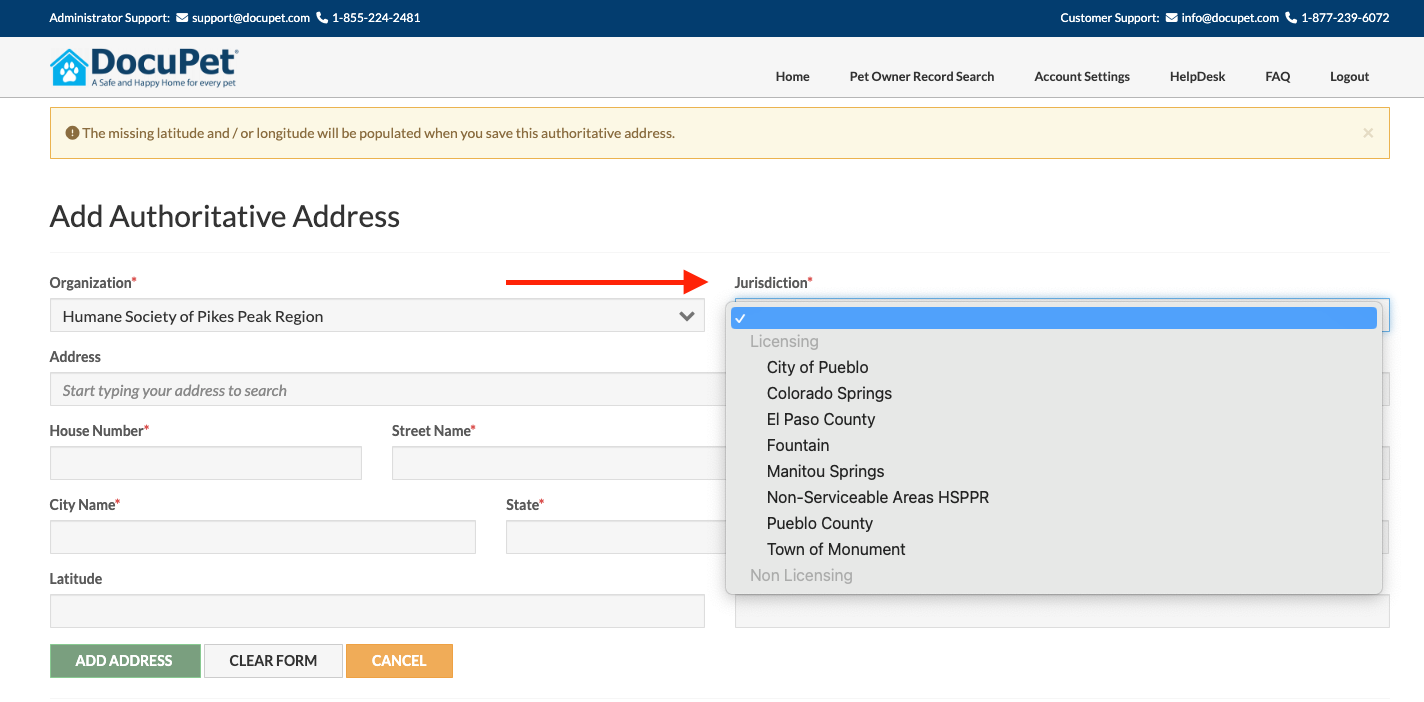Click customer support number 1-877-239-6072
The height and width of the screenshot is (702, 1424).
point(1345,18)
